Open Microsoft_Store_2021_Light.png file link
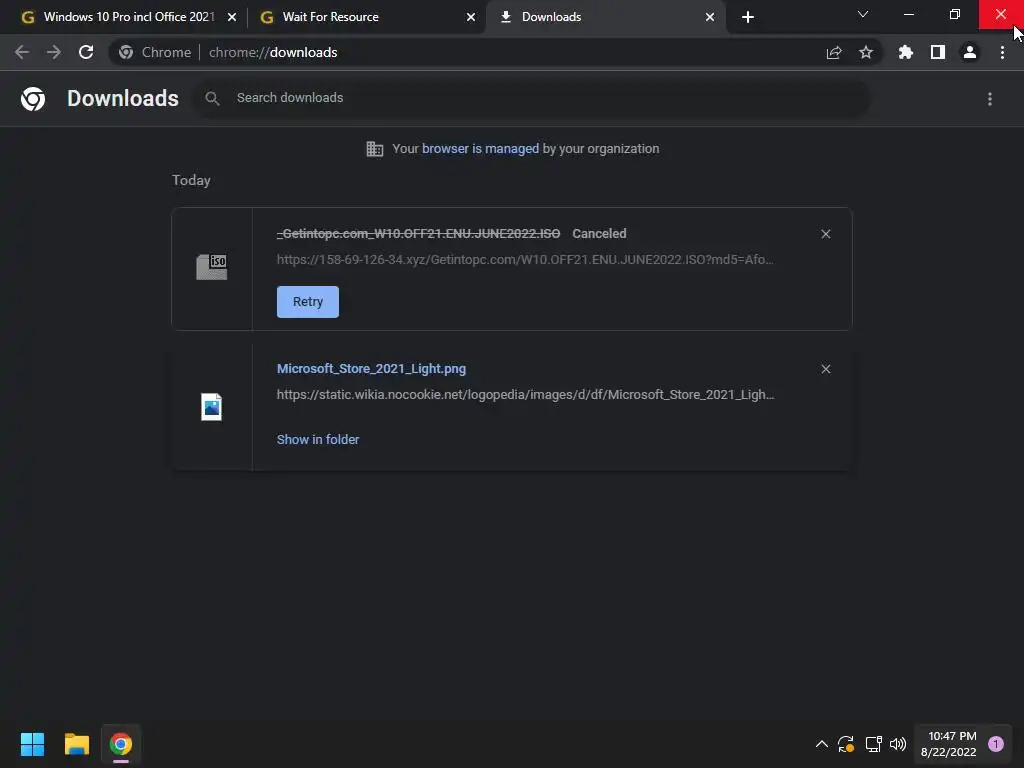Screen dimensions: 1024x768 click(372, 368)
